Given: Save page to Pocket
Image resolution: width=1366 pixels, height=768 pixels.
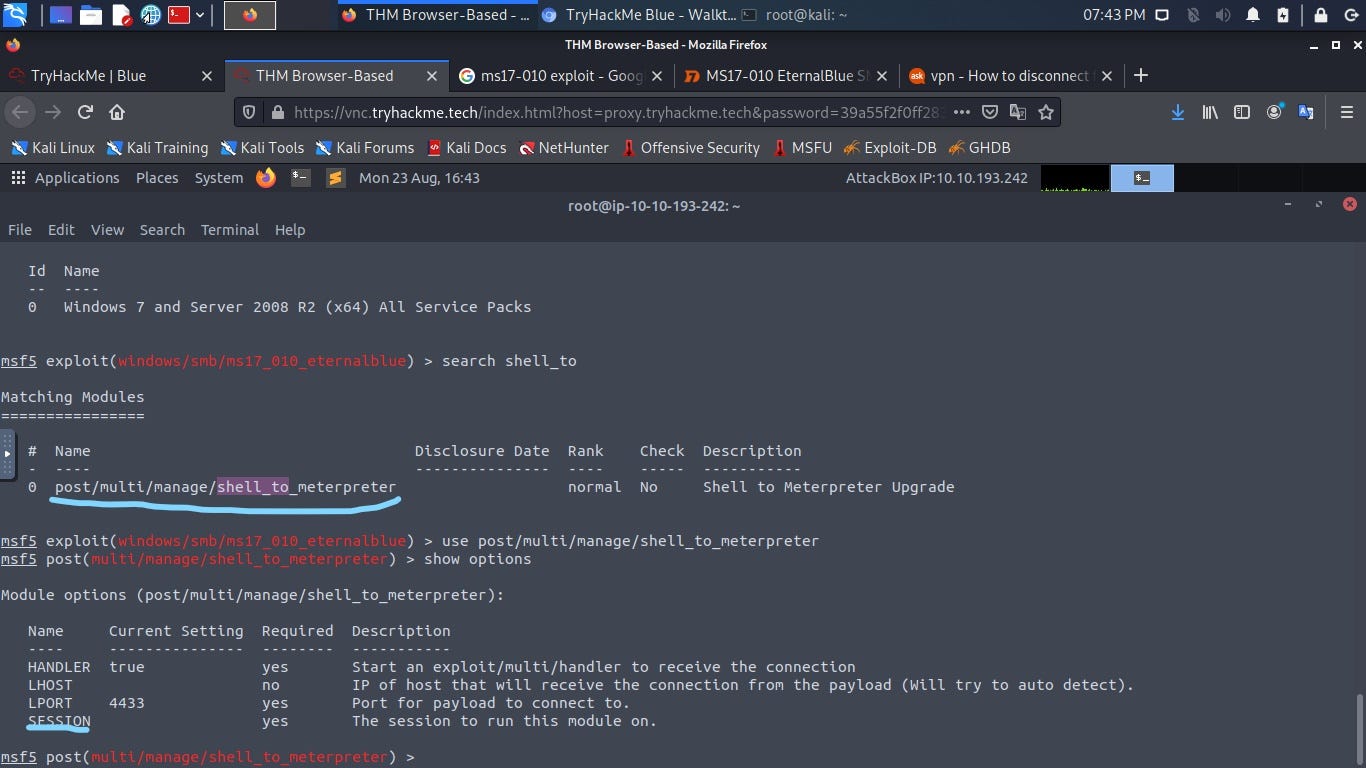Looking at the screenshot, I should pyautogui.click(x=990, y=112).
